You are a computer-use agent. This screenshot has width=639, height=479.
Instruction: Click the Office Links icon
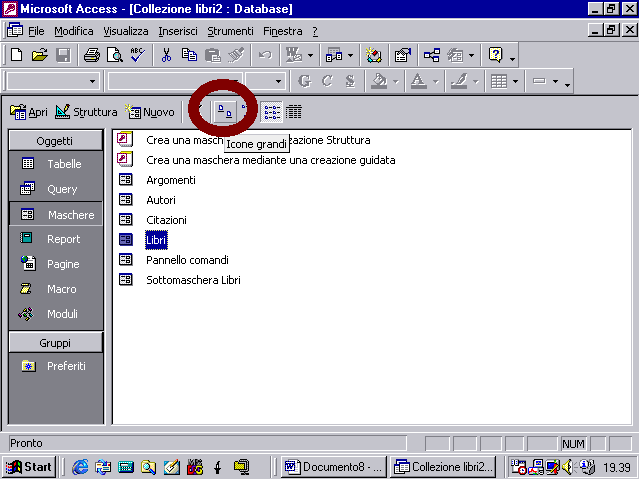294,55
